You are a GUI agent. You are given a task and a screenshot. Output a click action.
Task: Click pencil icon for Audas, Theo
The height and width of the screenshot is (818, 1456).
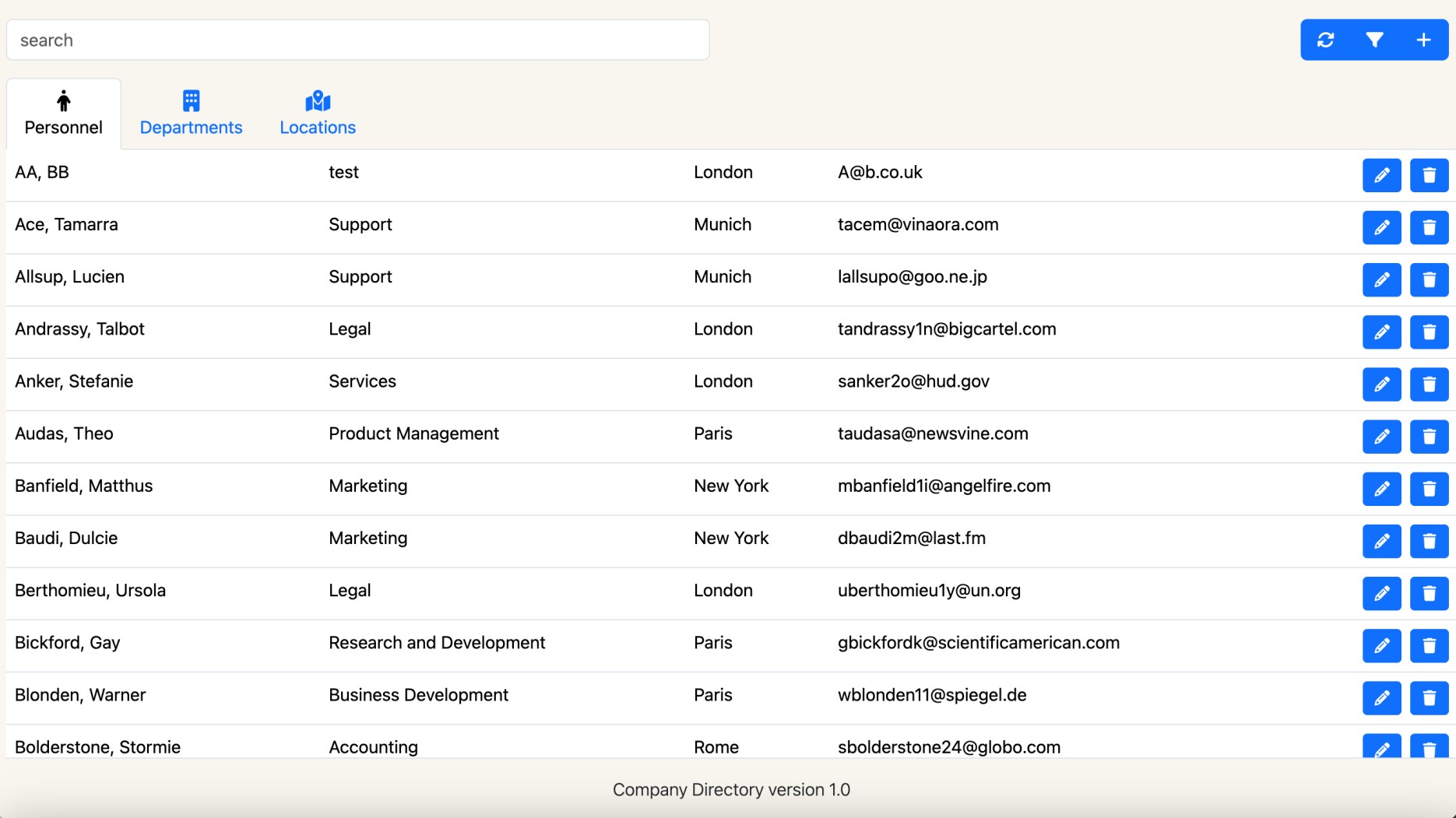pos(1381,437)
